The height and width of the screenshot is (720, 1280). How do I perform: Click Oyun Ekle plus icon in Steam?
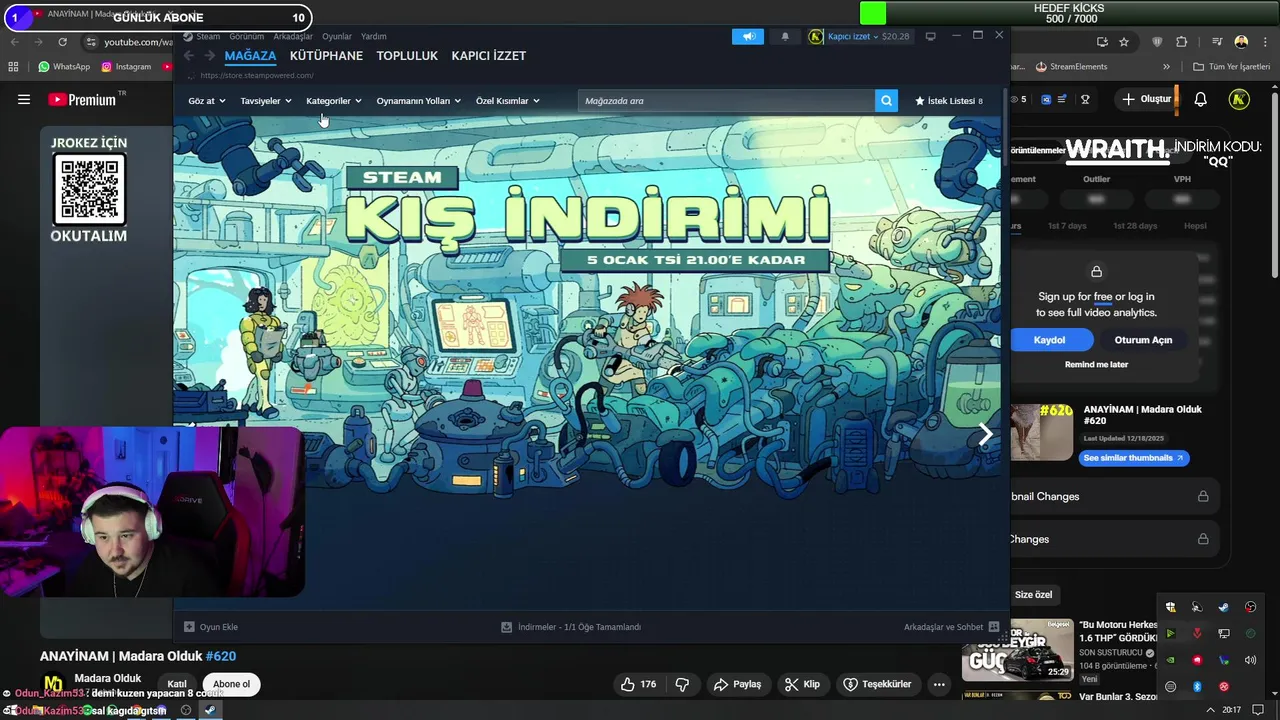coord(189,627)
